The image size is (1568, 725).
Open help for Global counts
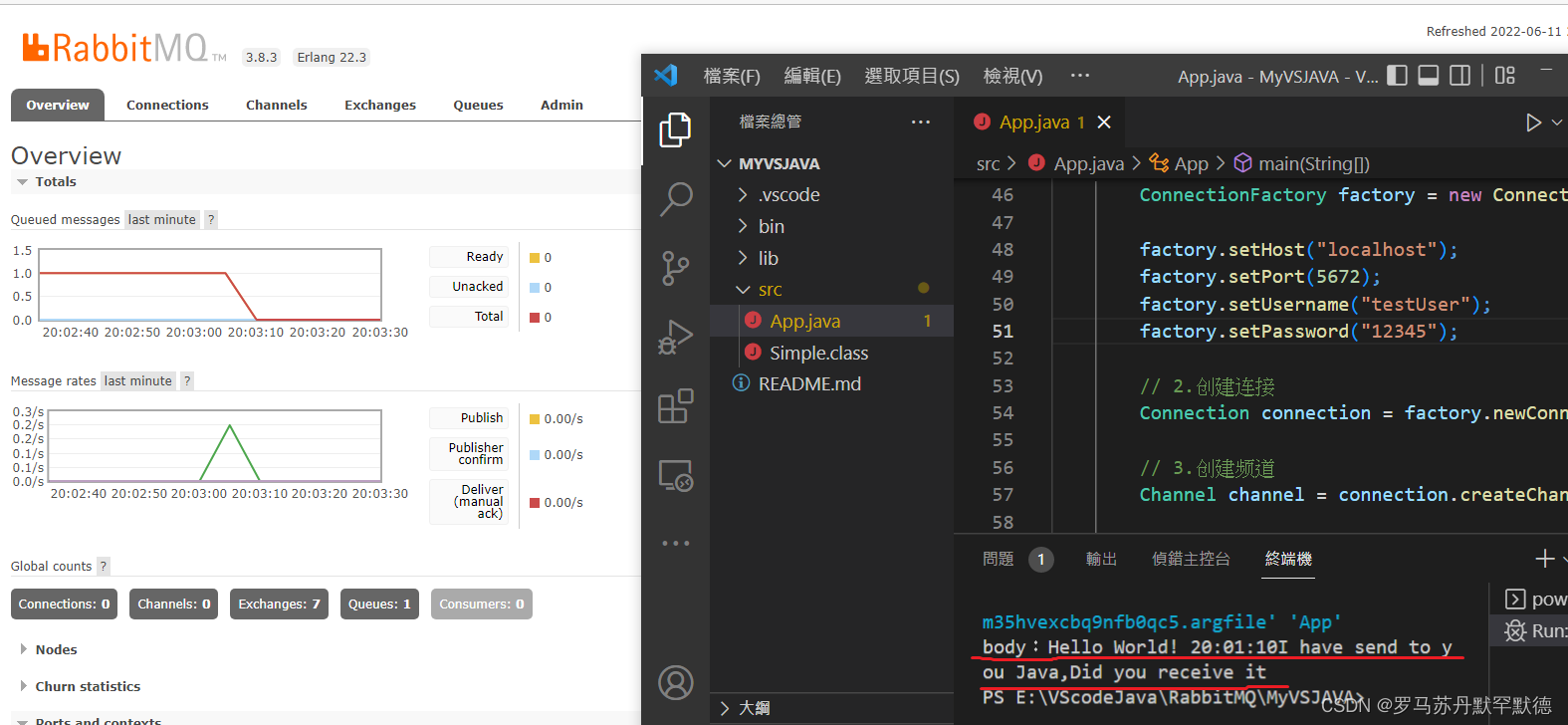point(104,566)
